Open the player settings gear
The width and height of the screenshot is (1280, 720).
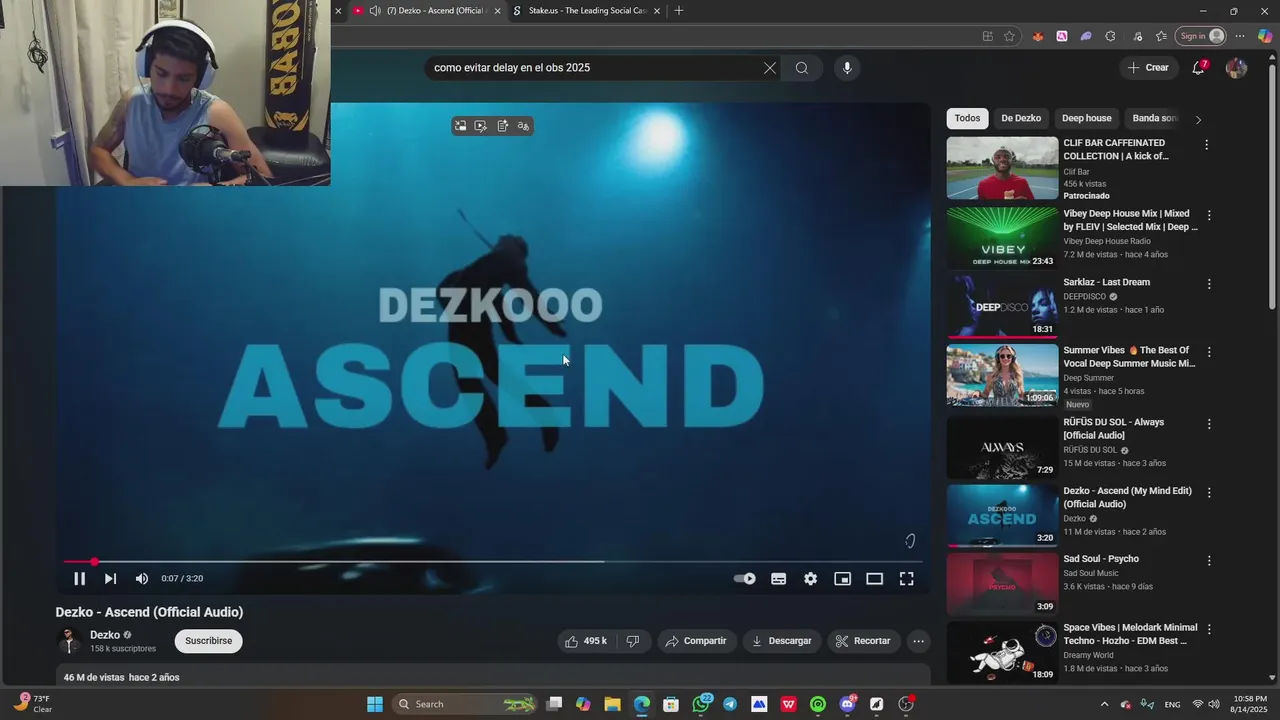click(810, 578)
